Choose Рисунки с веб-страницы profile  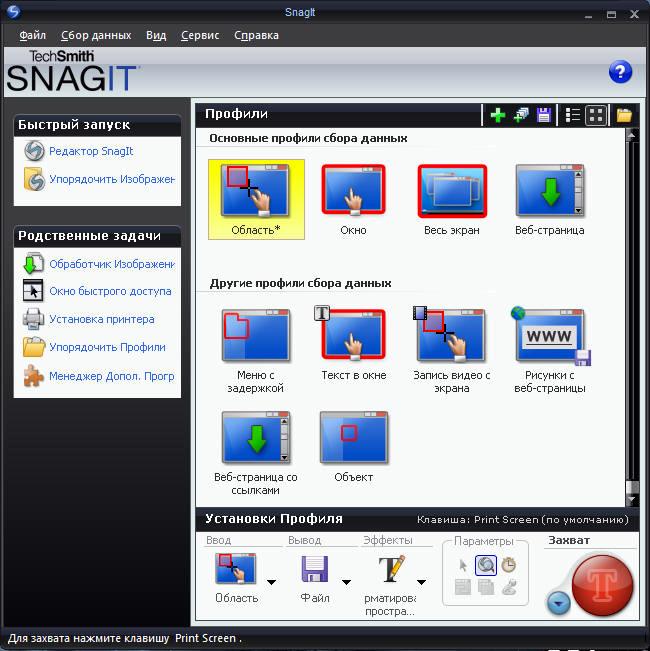[550, 351]
